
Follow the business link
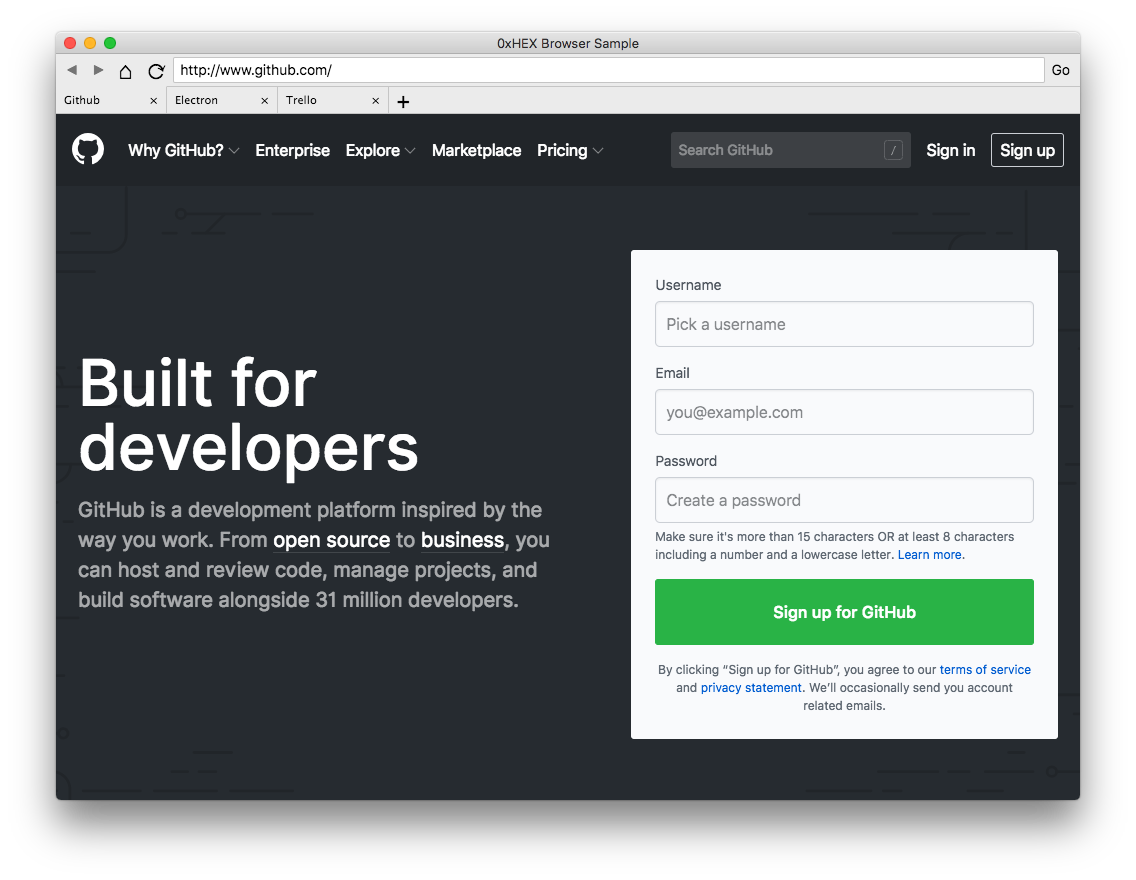click(x=462, y=540)
